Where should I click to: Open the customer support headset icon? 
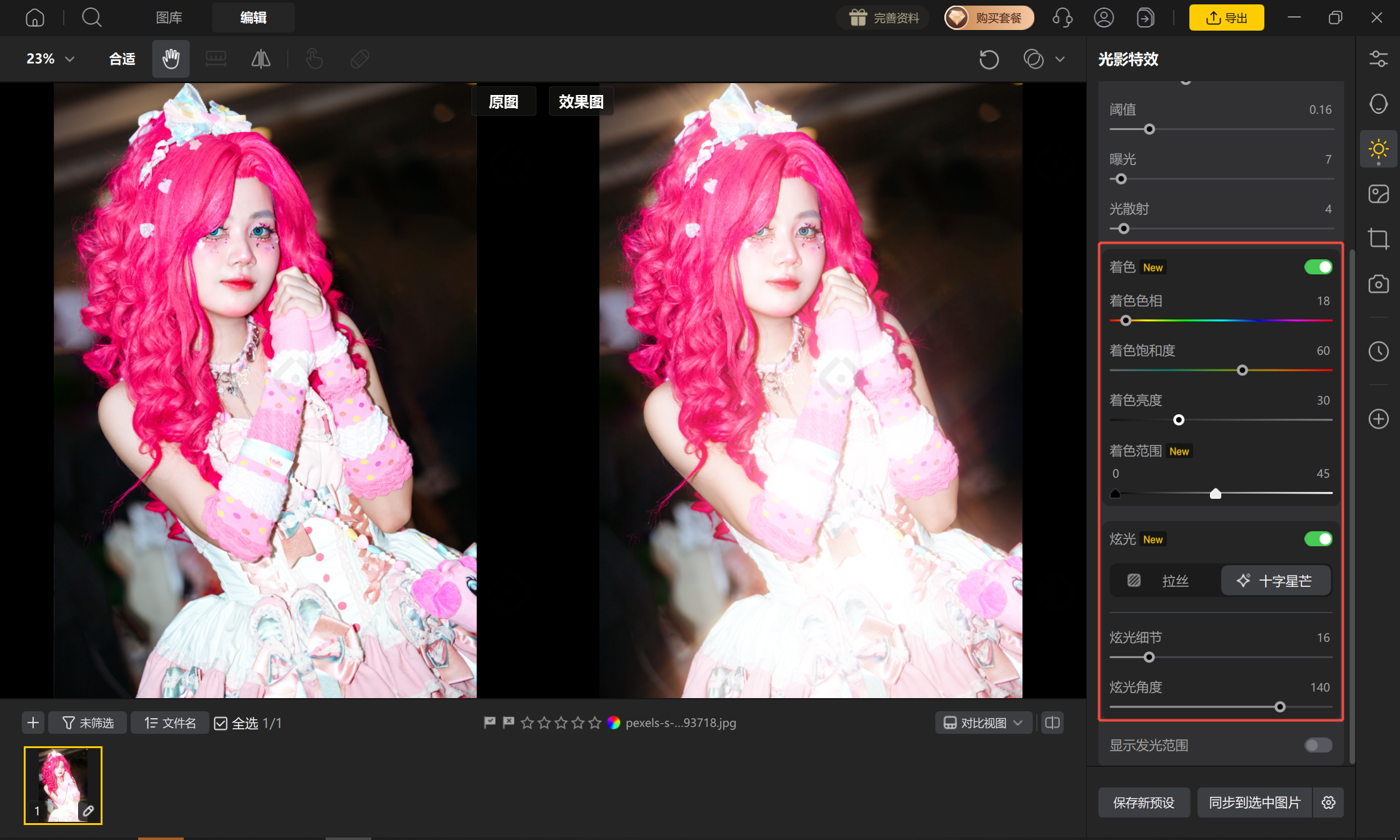1062,17
